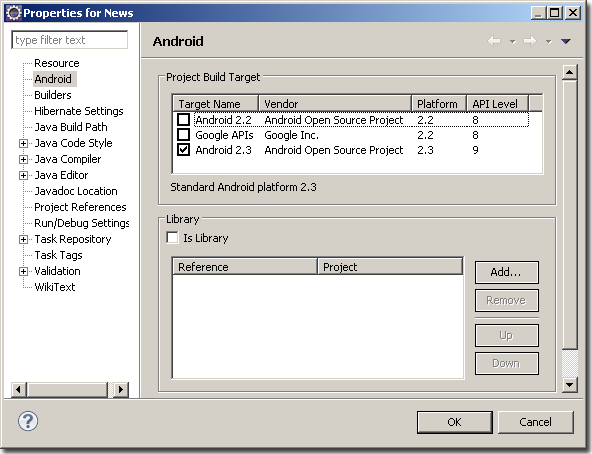Click Standard Android platform 2.3 description text

pos(244,187)
